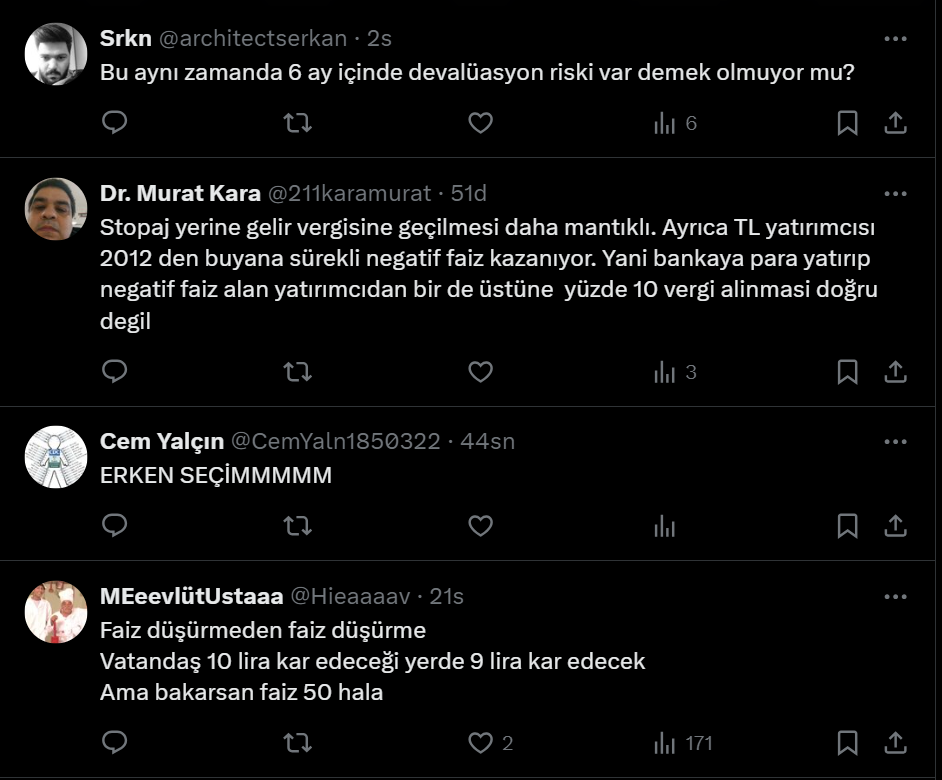Open more options for Srkn's tweet

896,39
